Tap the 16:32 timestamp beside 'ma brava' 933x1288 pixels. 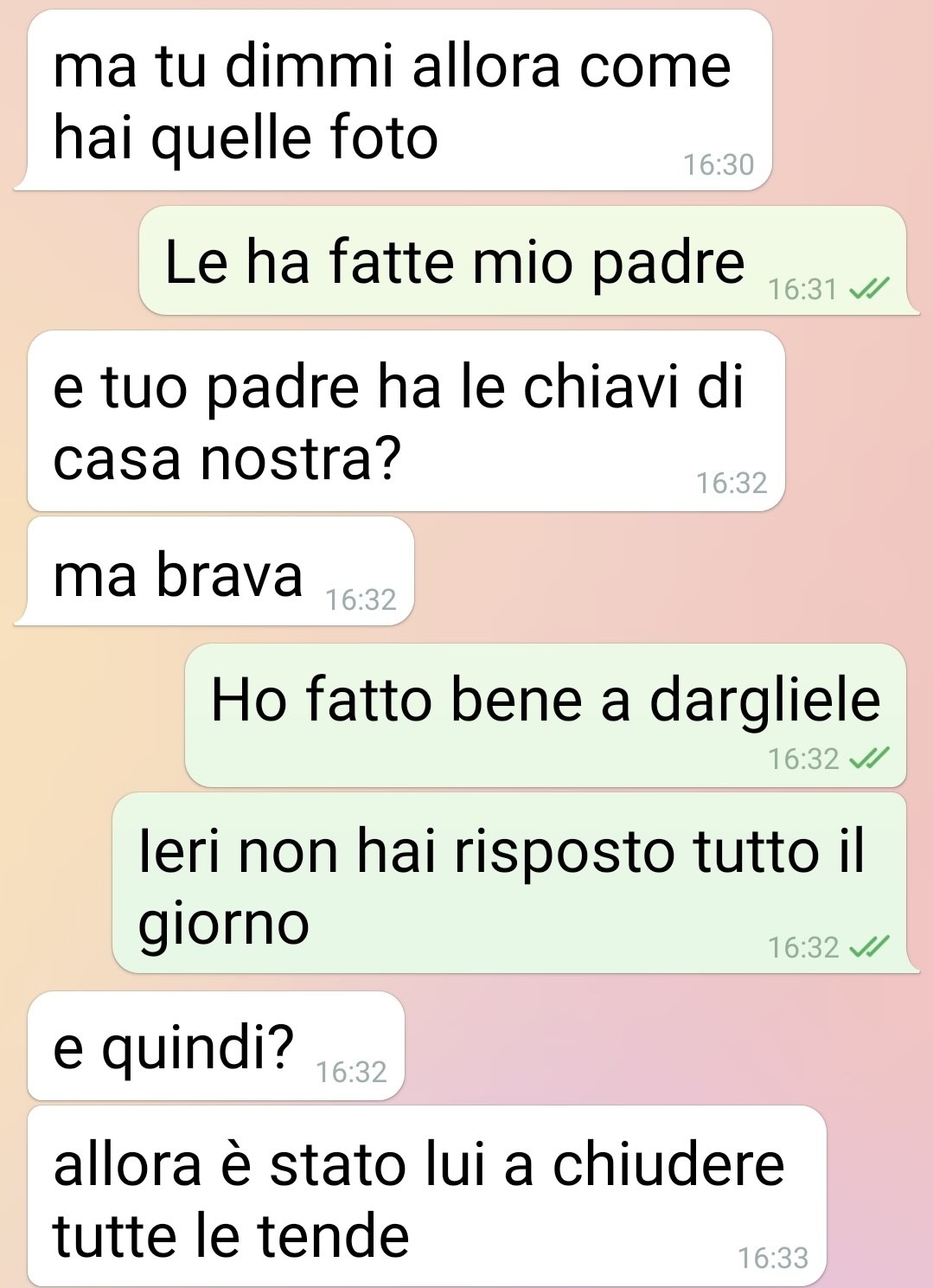361,599
